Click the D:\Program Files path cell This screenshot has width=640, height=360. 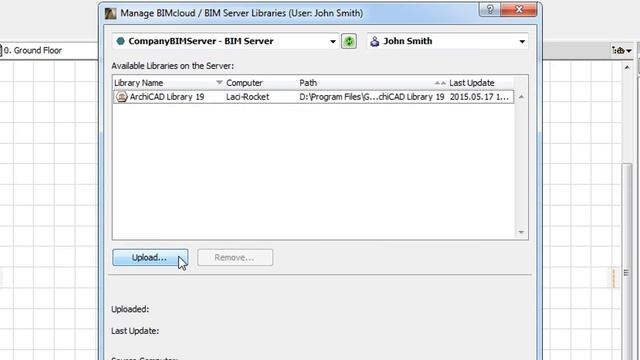pyautogui.click(x=371, y=97)
